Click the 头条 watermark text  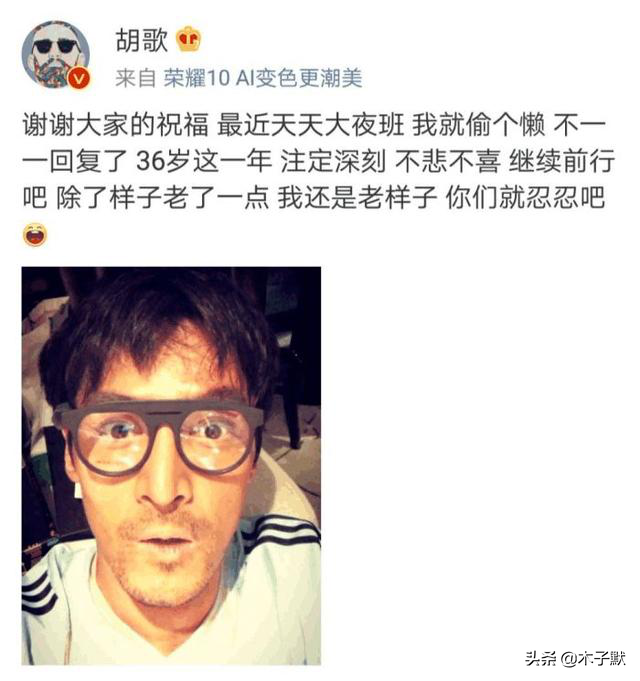(x=540, y=658)
